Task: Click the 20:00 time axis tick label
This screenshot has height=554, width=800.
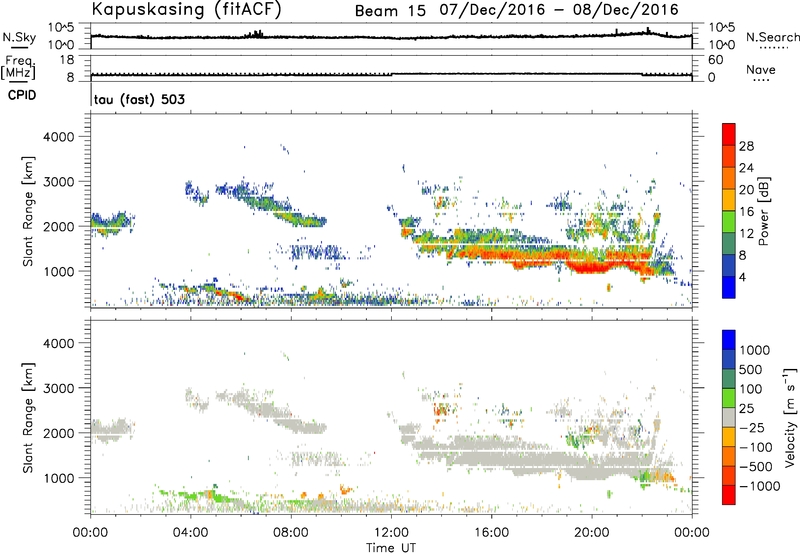Action: pos(592,533)
